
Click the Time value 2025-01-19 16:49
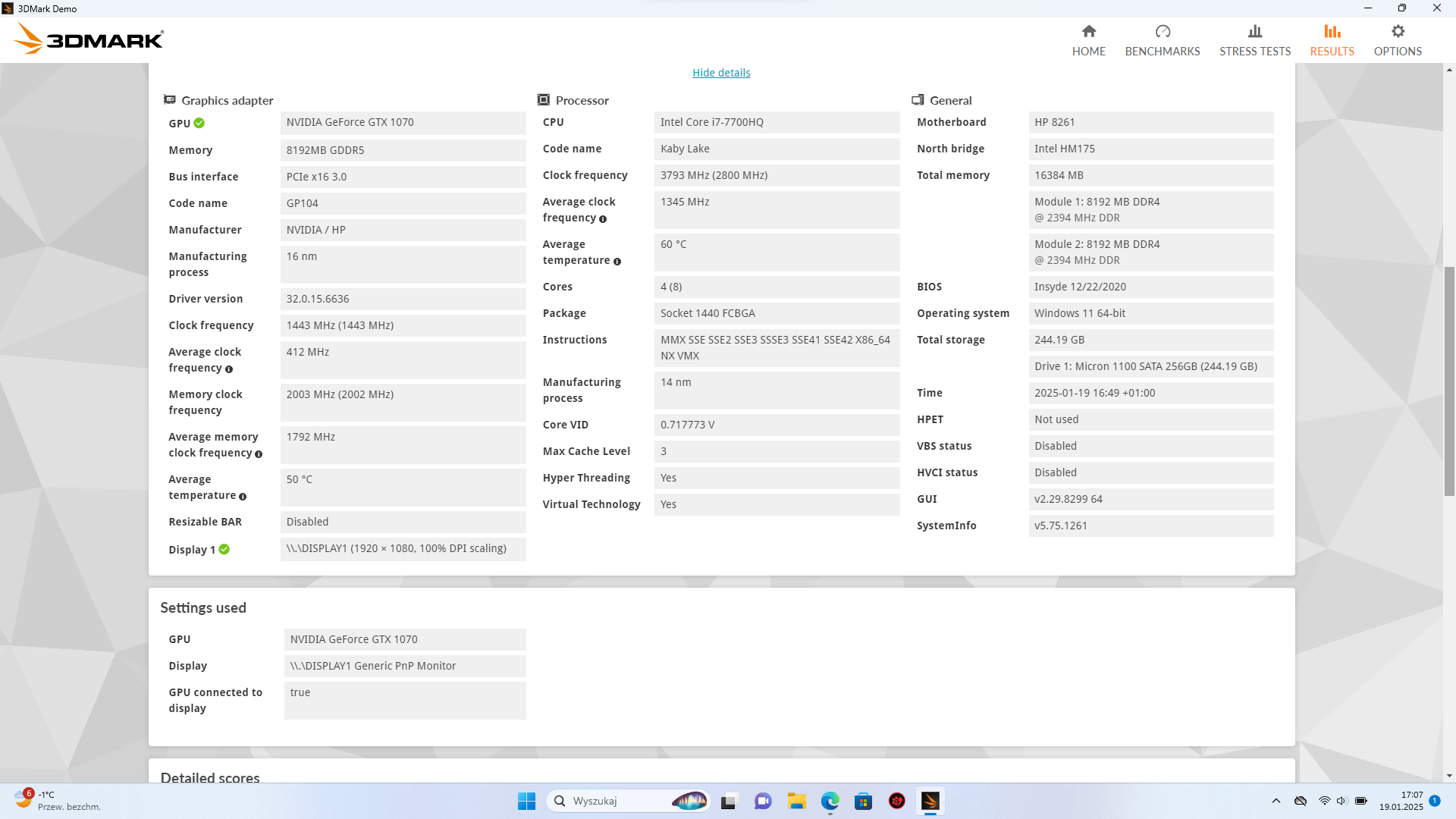[x=1150, y=393]
